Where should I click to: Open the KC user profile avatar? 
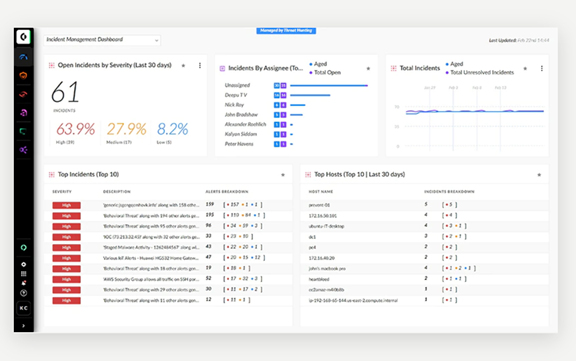pyautogui.click(x=24, y=308)
